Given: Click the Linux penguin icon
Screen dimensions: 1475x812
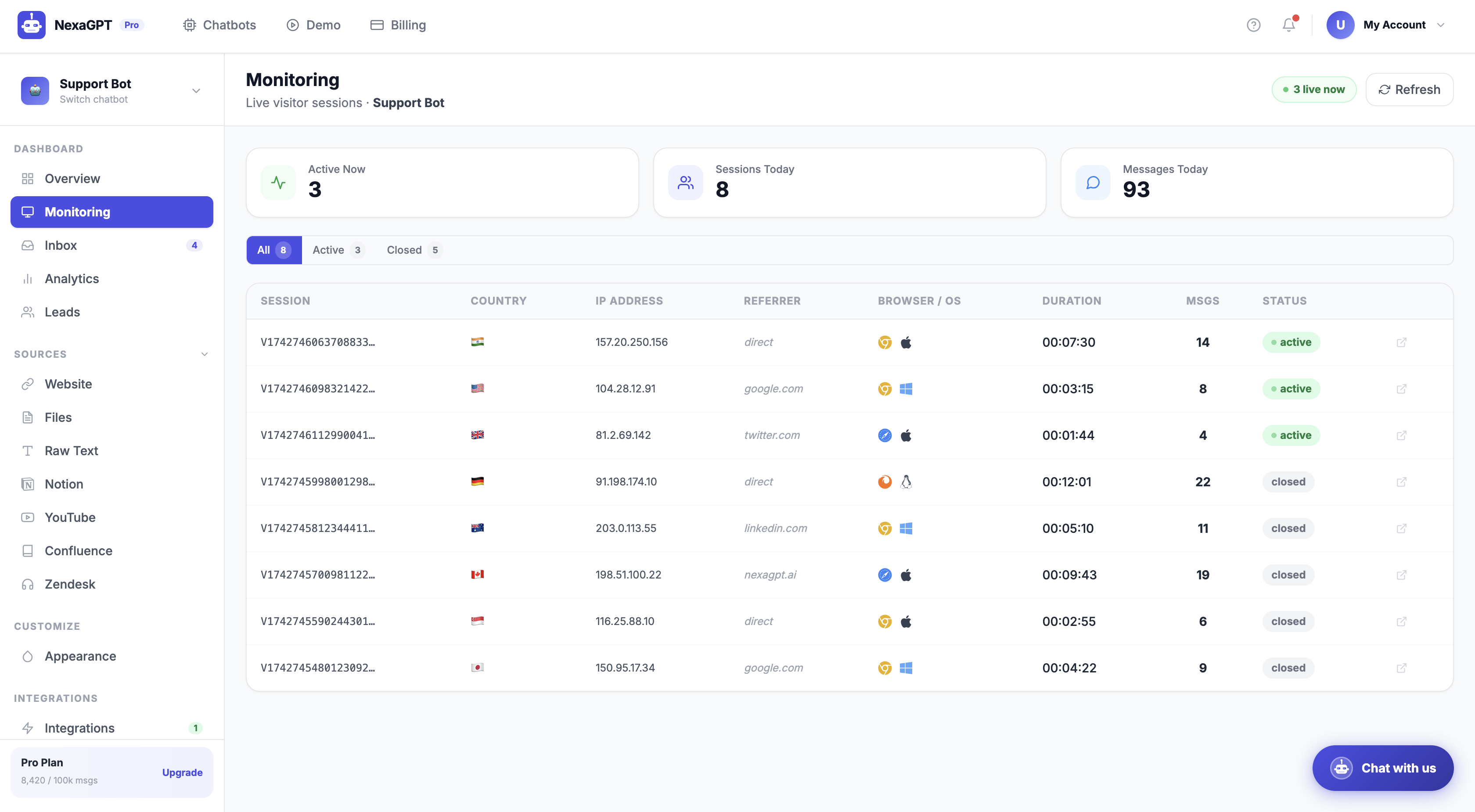Looking at the screenshot, I should [906, 482].
